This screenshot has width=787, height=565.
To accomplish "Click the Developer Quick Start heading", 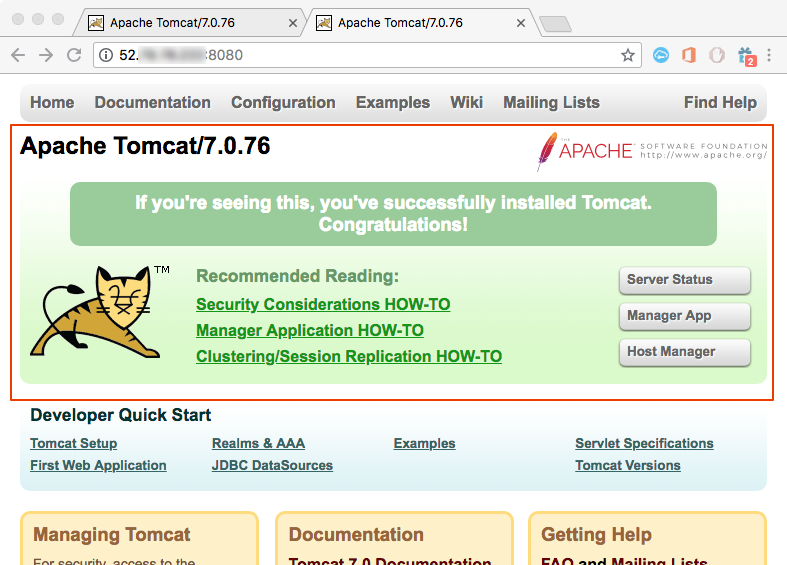I will [120, 415].
